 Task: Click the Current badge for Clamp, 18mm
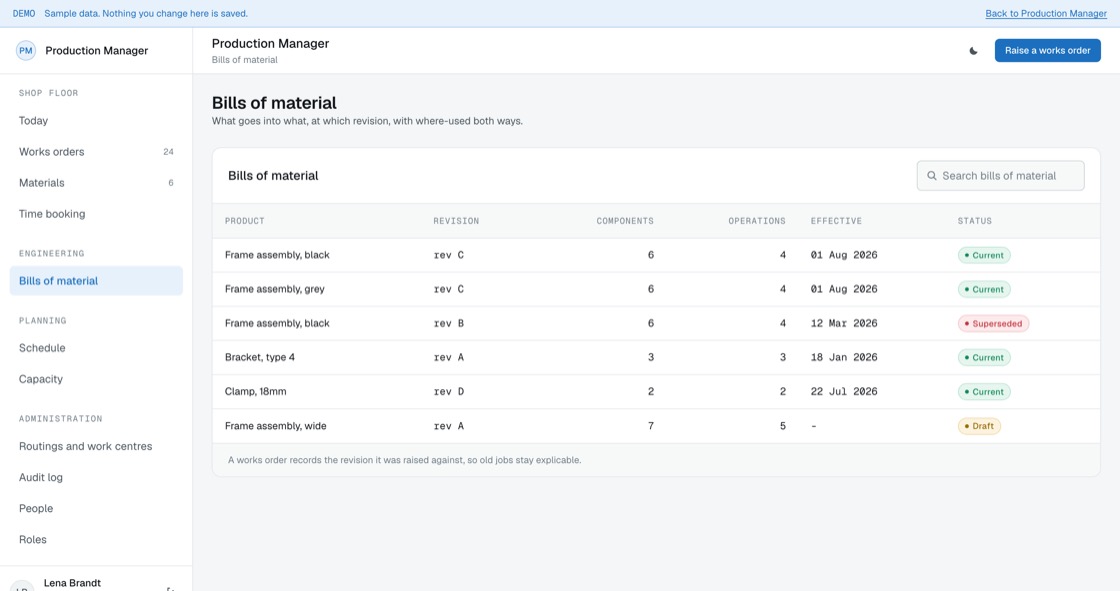tap(984, 392)
